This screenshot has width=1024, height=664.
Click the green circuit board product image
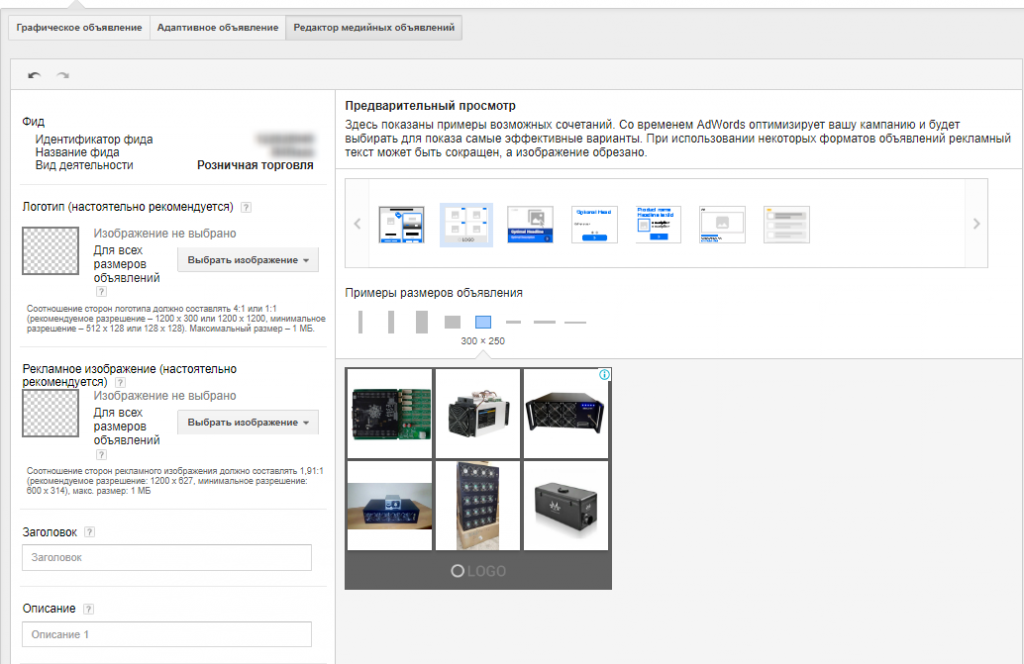pyautogui.click(x=389, y=412)
